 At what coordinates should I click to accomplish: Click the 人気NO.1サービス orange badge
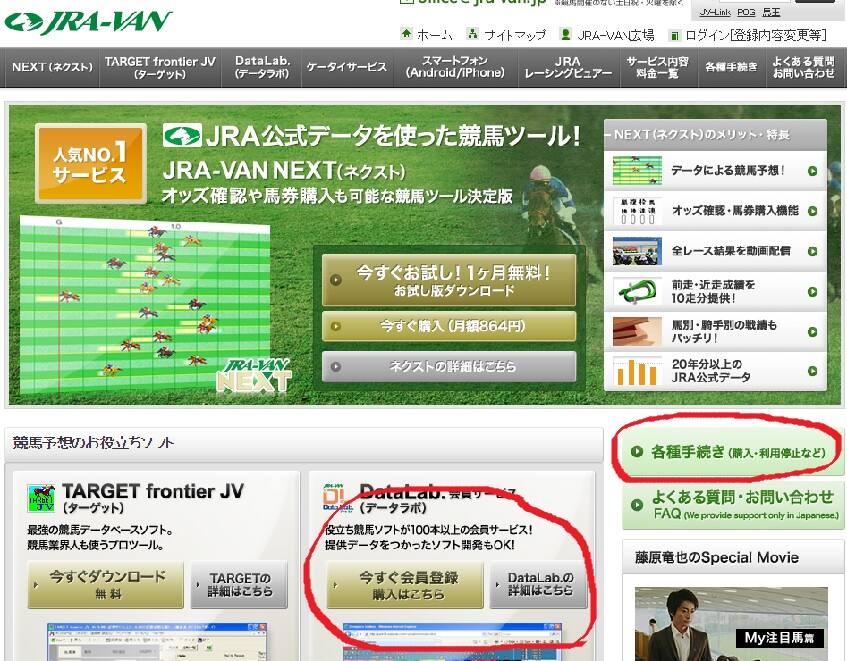(91, 164)
